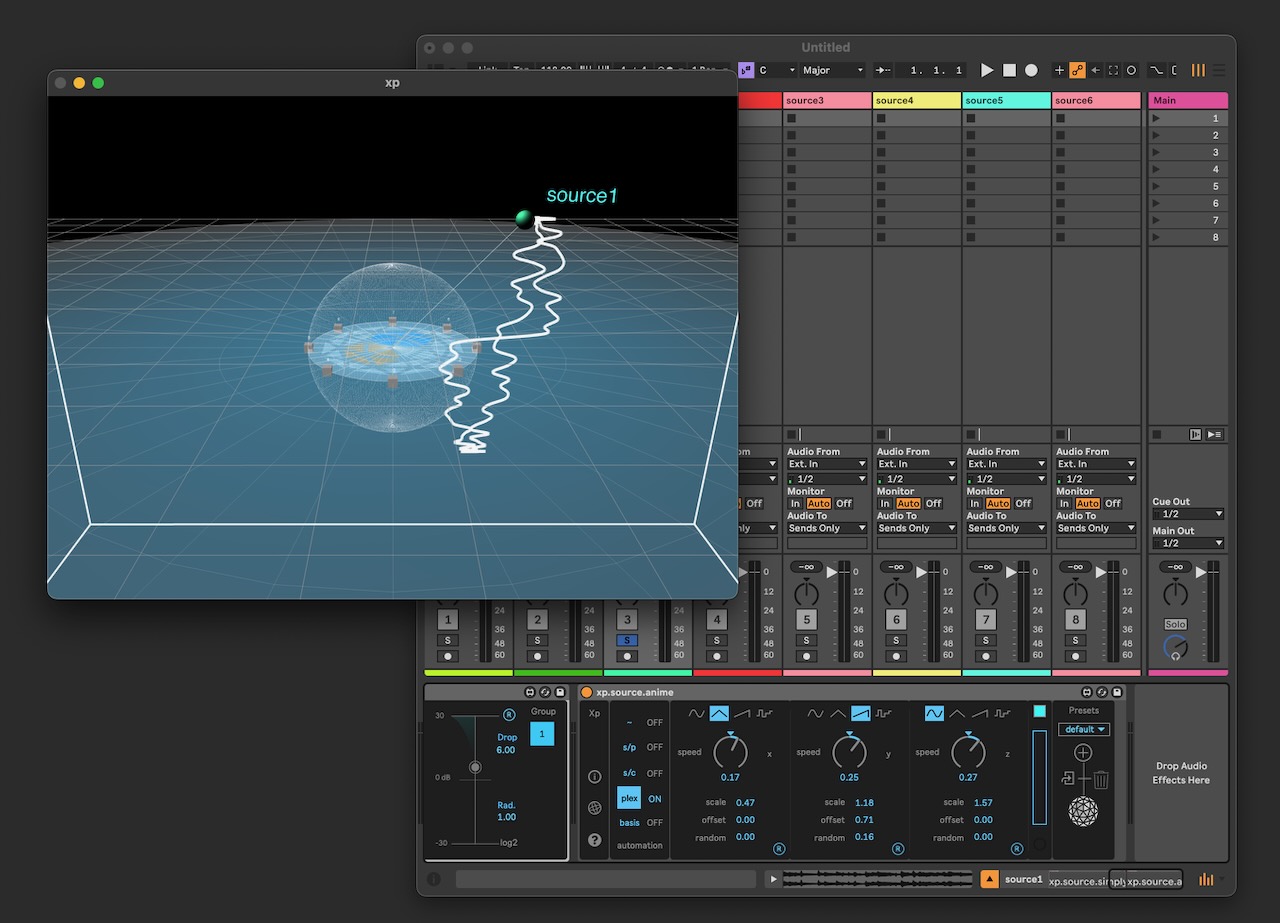Set source3 Monitor to In
This screenshot has height=923, width=1280.
(x=795, y=503)
